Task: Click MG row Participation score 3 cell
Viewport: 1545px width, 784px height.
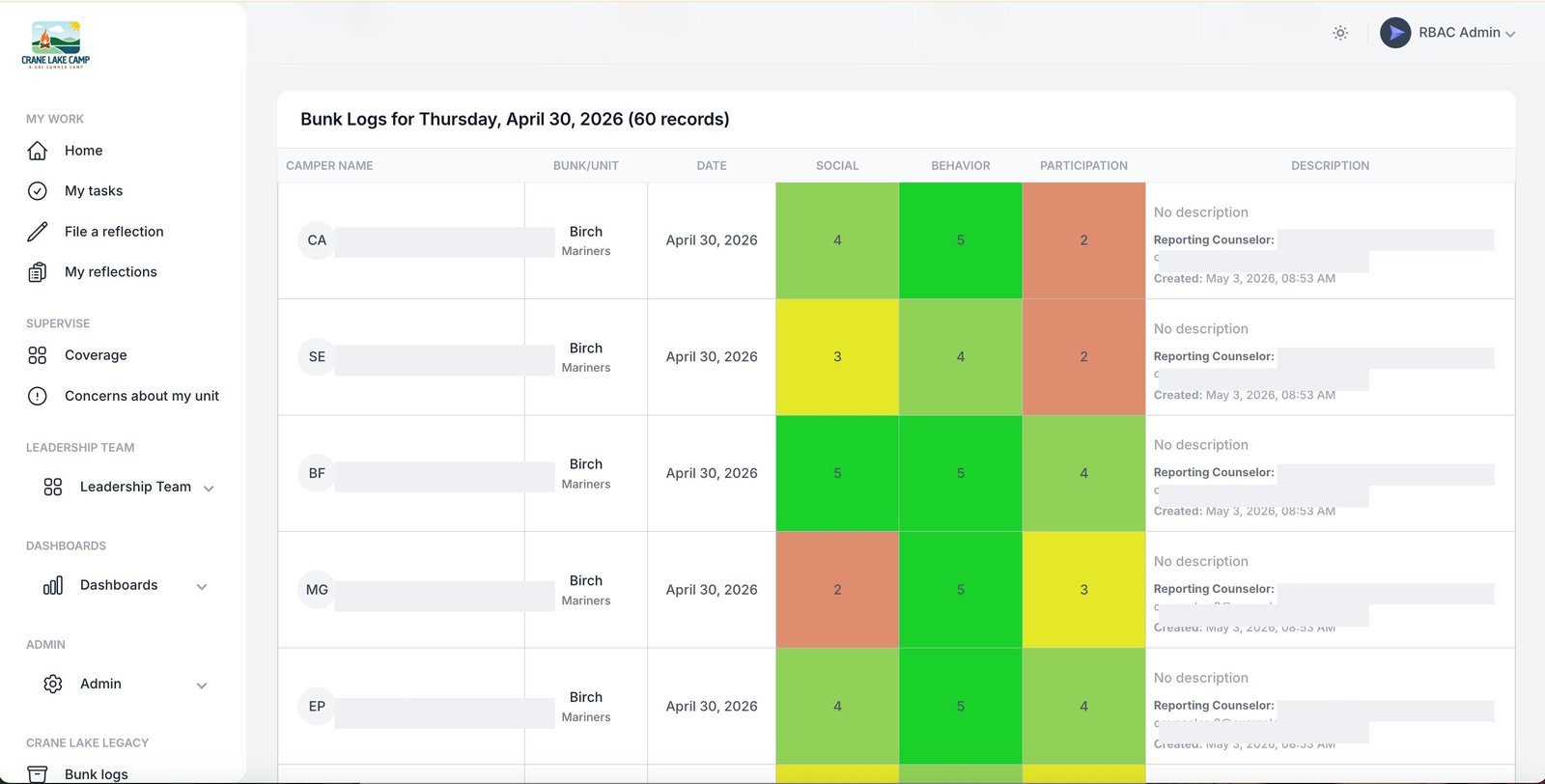Action: click(1083, 590)
